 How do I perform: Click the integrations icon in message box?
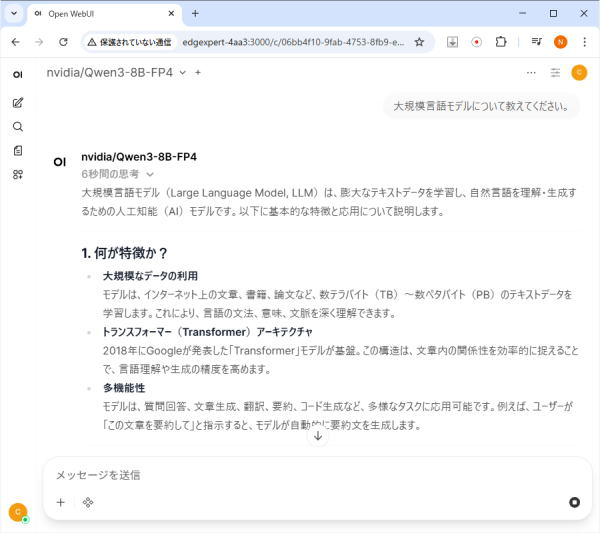tap(88, 502)
